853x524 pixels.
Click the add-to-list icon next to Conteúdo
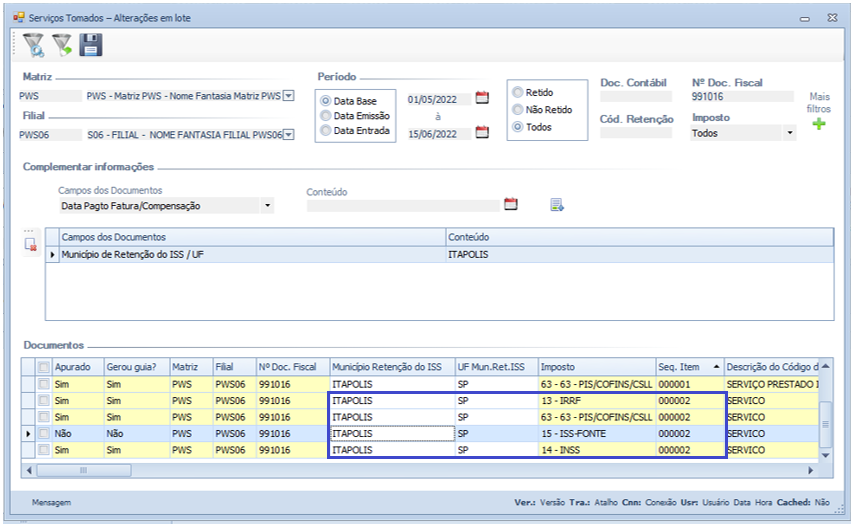tap(557, 205)
